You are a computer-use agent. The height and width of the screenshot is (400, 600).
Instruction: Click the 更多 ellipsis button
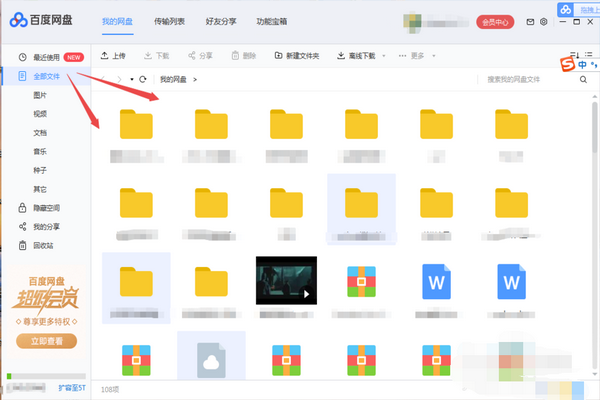411,56
